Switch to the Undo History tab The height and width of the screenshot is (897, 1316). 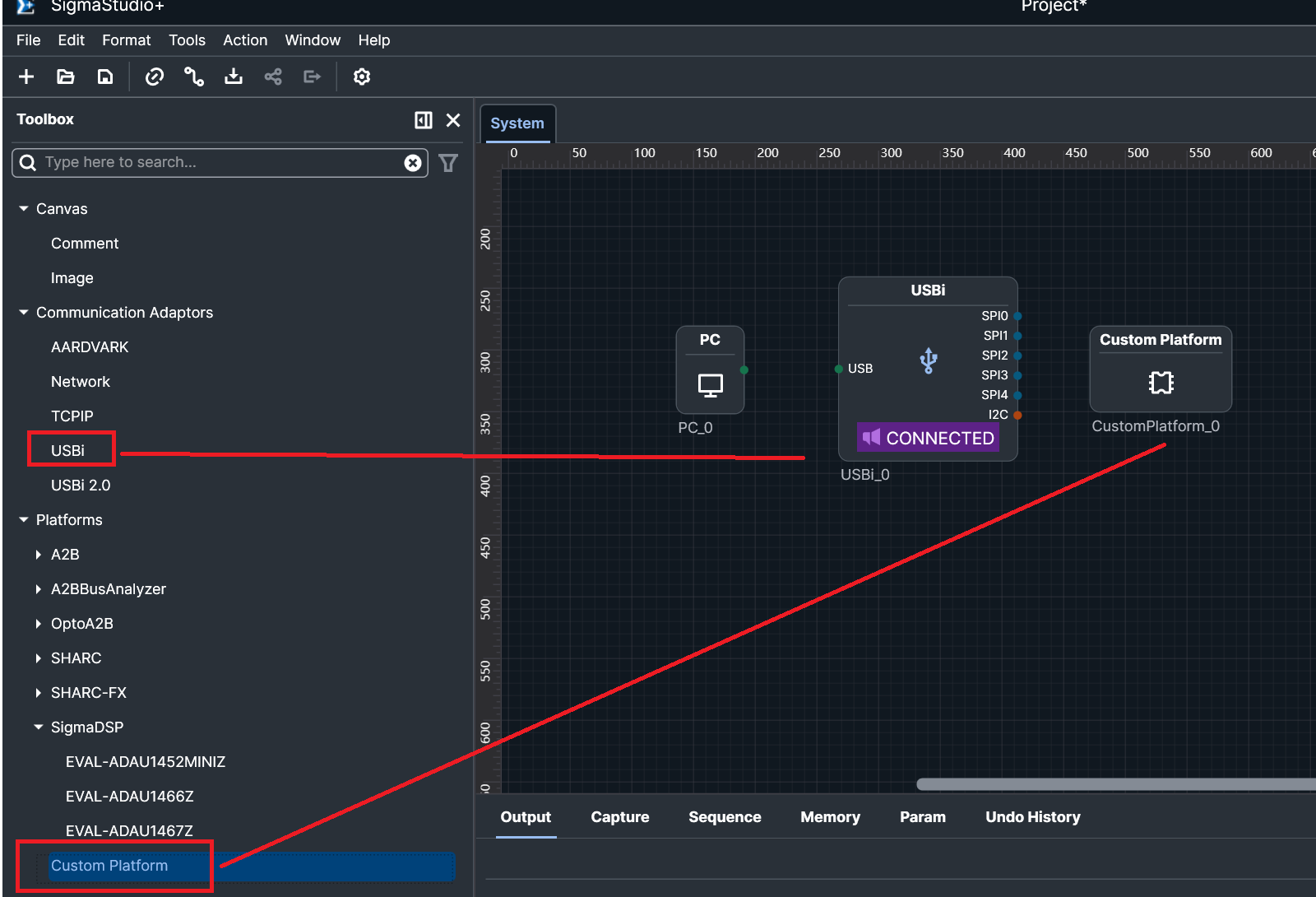coord(1033,817)
